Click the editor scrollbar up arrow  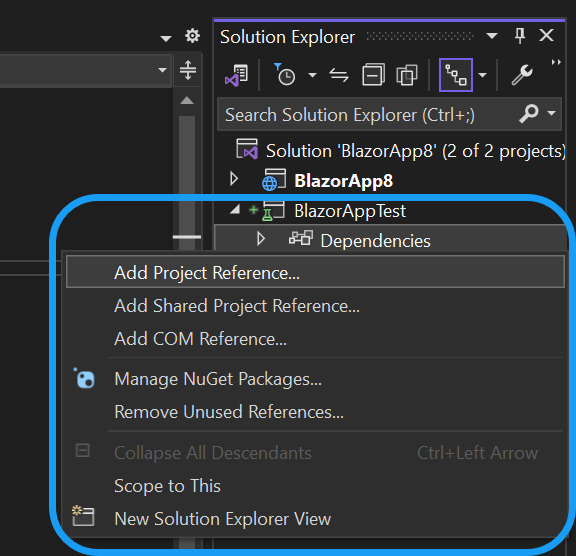coord(187,100)
